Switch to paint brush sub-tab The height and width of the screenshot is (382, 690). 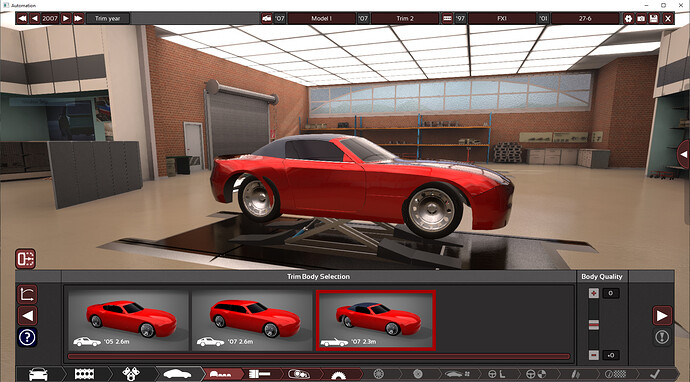point(260,374)
